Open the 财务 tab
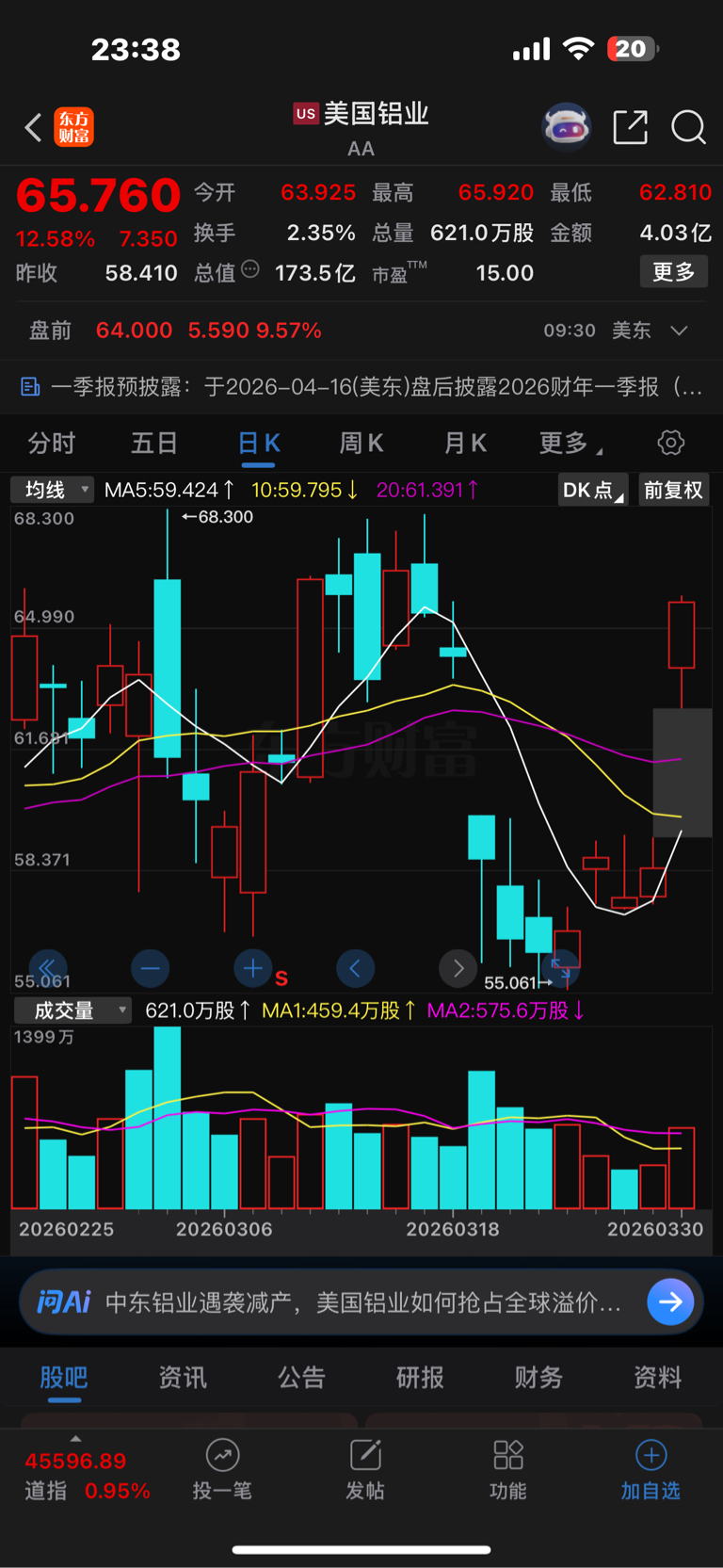 tap(538, 1378)
